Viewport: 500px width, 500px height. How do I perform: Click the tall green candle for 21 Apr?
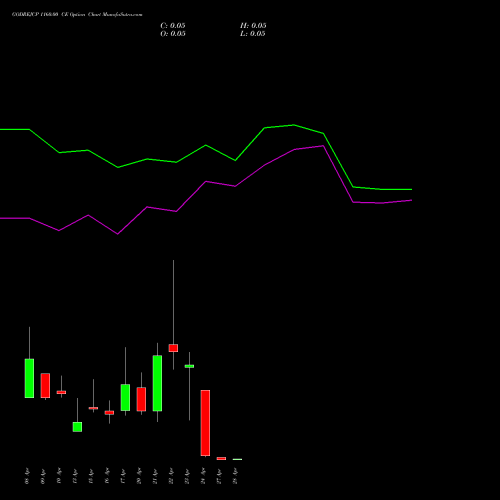[x=157, y=383]
